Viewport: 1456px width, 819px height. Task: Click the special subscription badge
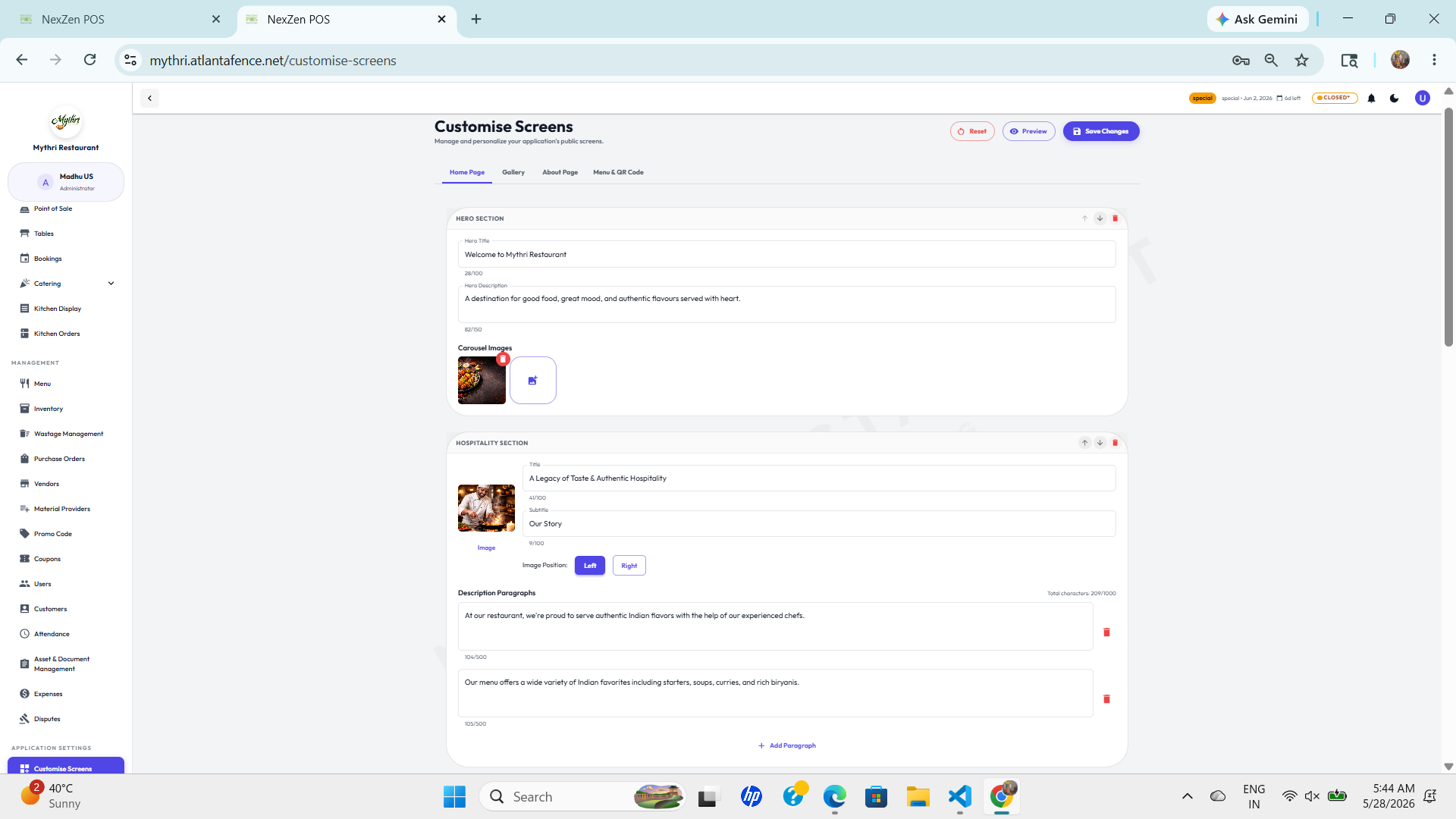1202,98
